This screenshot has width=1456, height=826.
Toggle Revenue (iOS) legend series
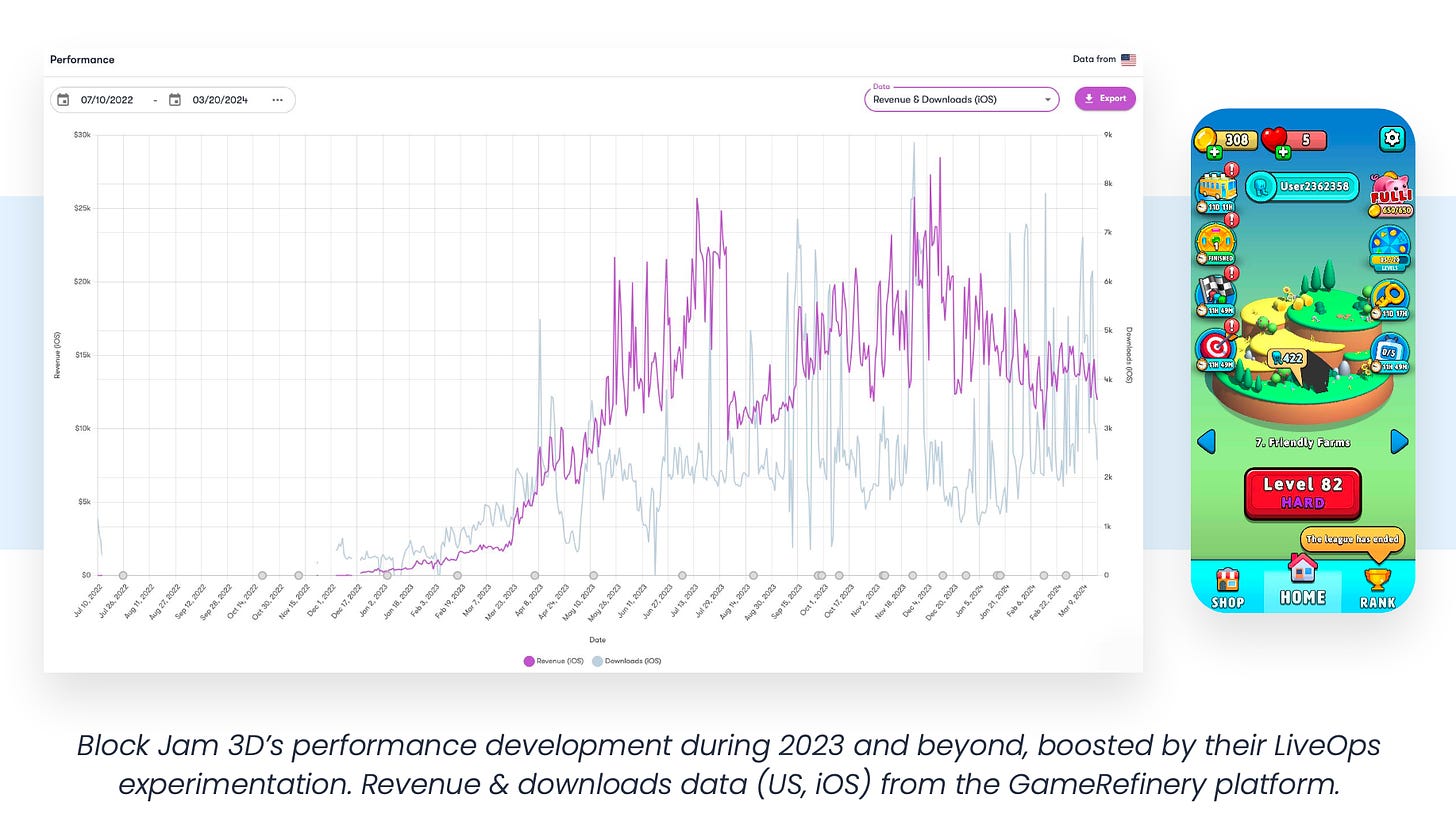tap(553, 661)
